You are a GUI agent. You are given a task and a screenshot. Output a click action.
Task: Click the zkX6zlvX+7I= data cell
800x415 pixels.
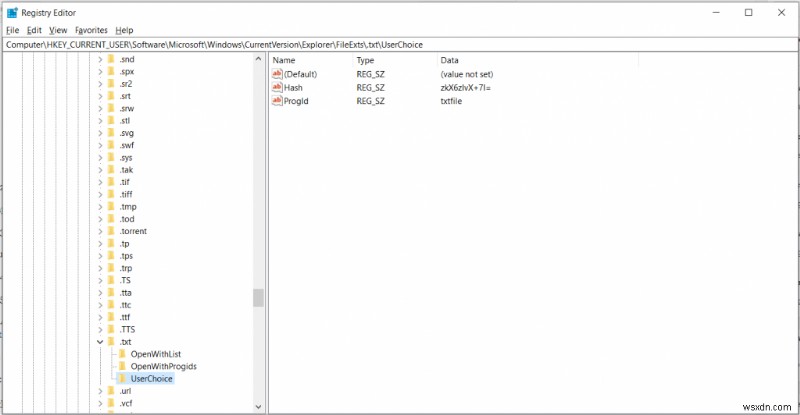(x=465, y=87)
